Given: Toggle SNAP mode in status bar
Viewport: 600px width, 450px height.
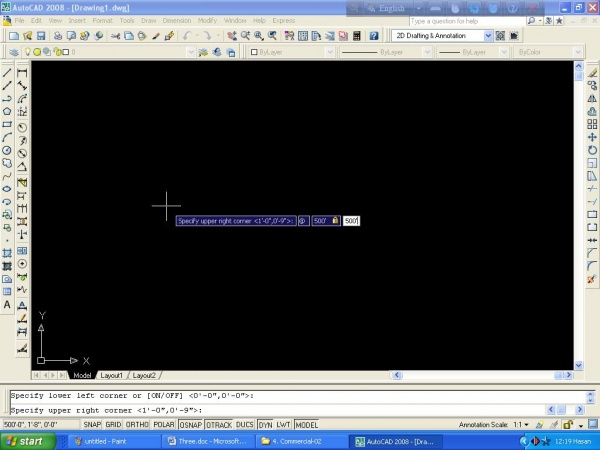Looking at the screenshot, I should point(92,425).
